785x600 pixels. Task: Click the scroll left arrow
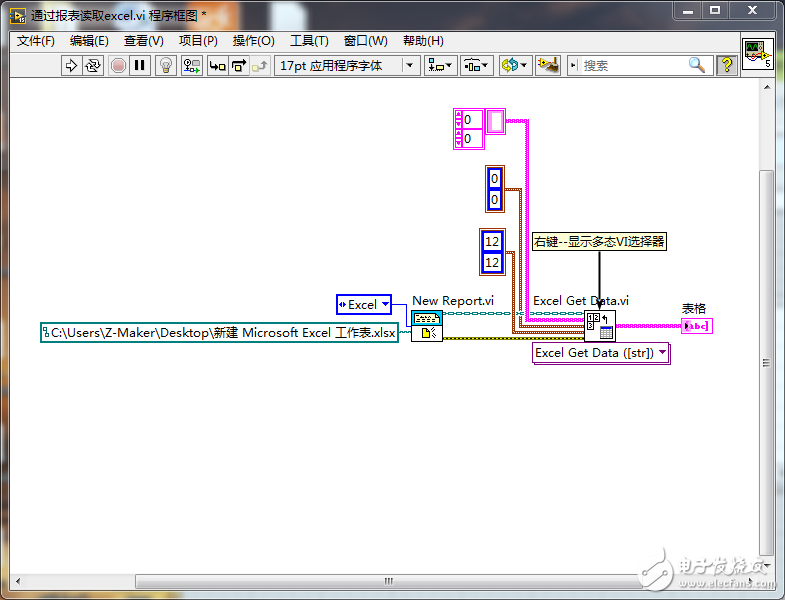tap(18, 581)
